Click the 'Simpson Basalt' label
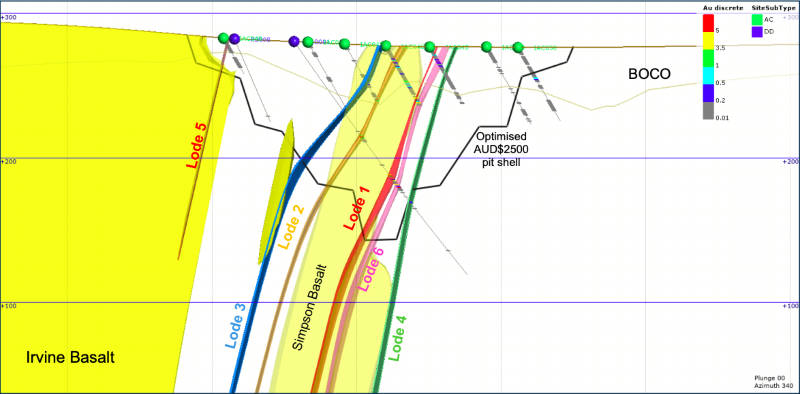 pyautogui.click(x=309, y=307)
